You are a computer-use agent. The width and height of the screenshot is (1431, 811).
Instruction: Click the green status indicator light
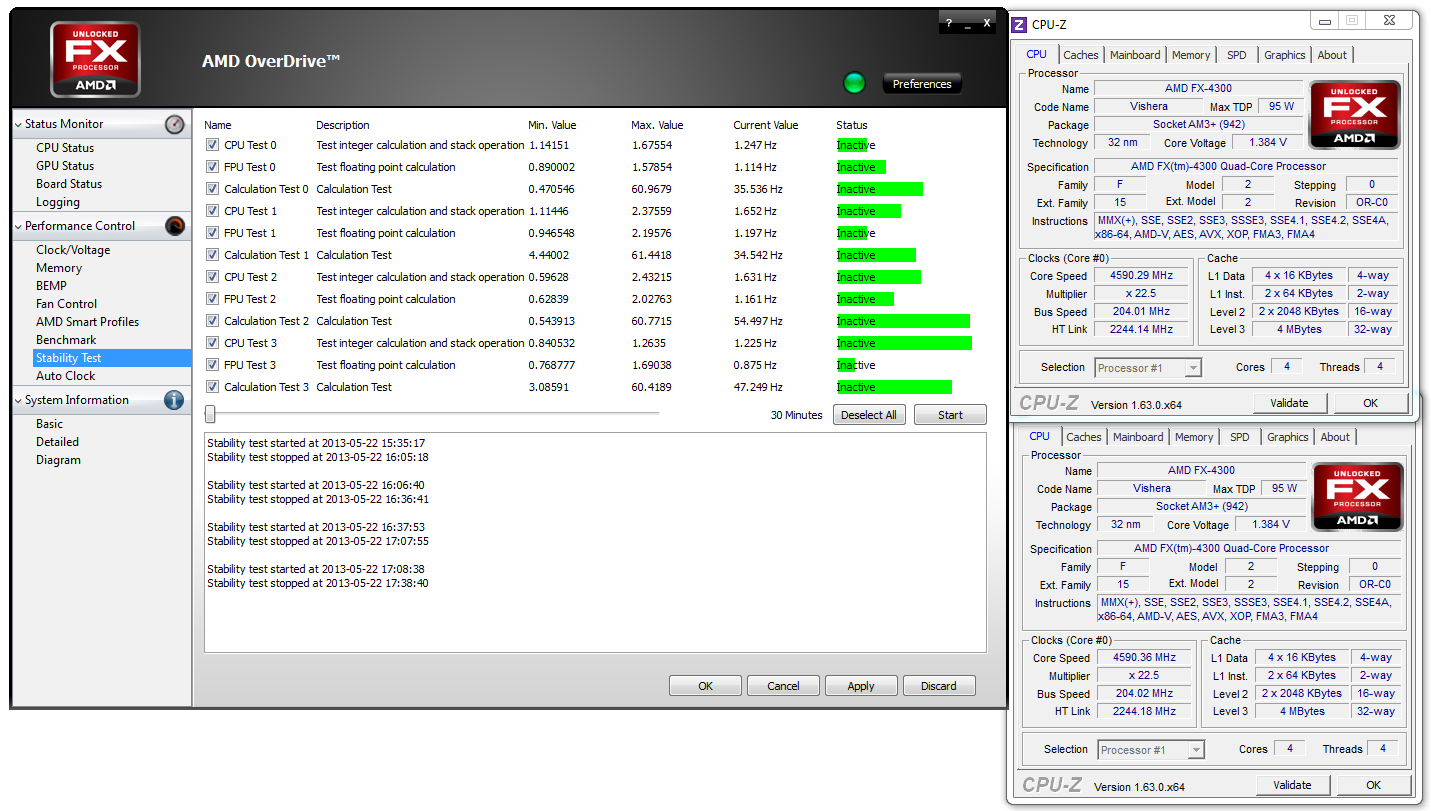(x=854, y=83)
